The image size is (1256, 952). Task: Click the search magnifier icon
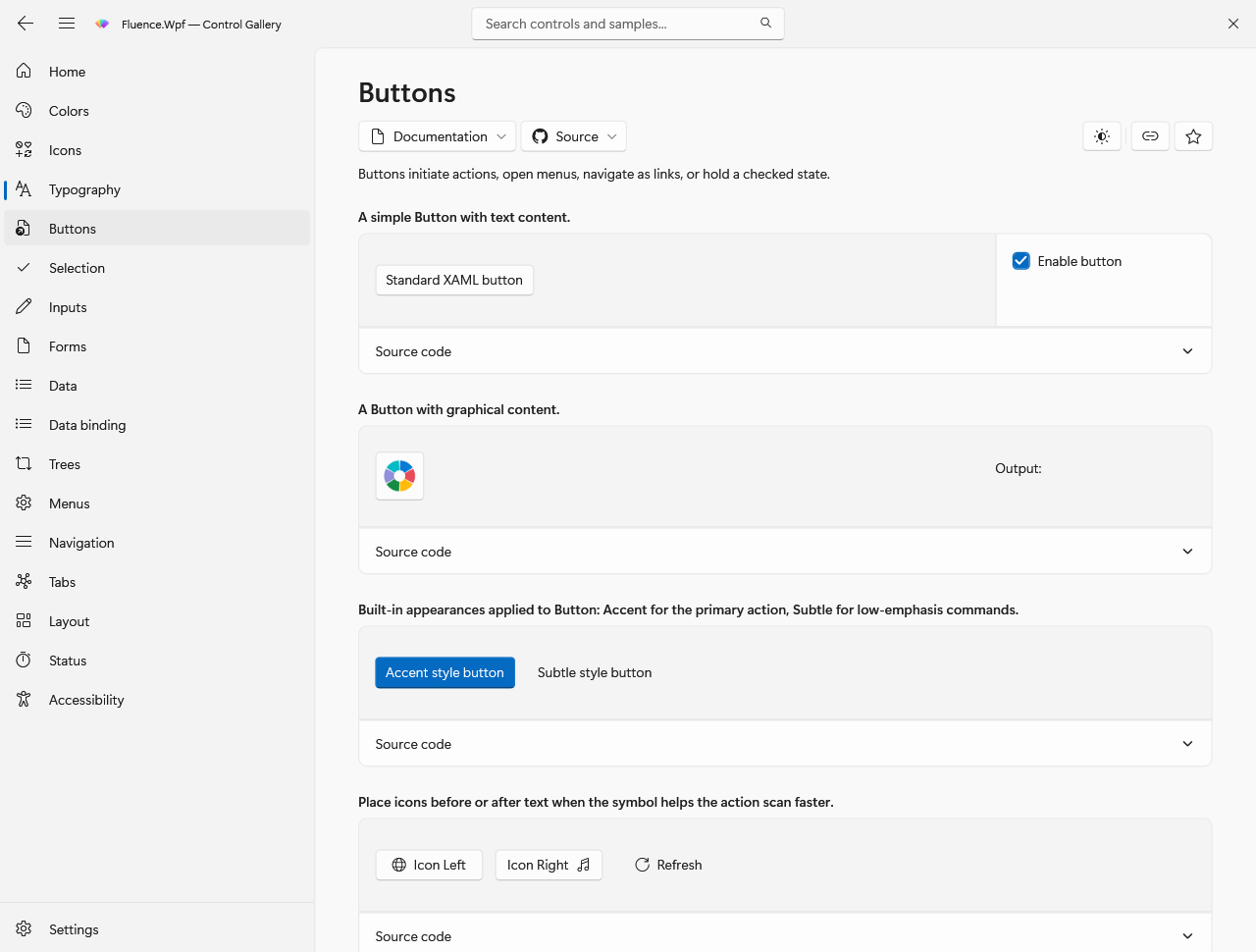[765, 23]
